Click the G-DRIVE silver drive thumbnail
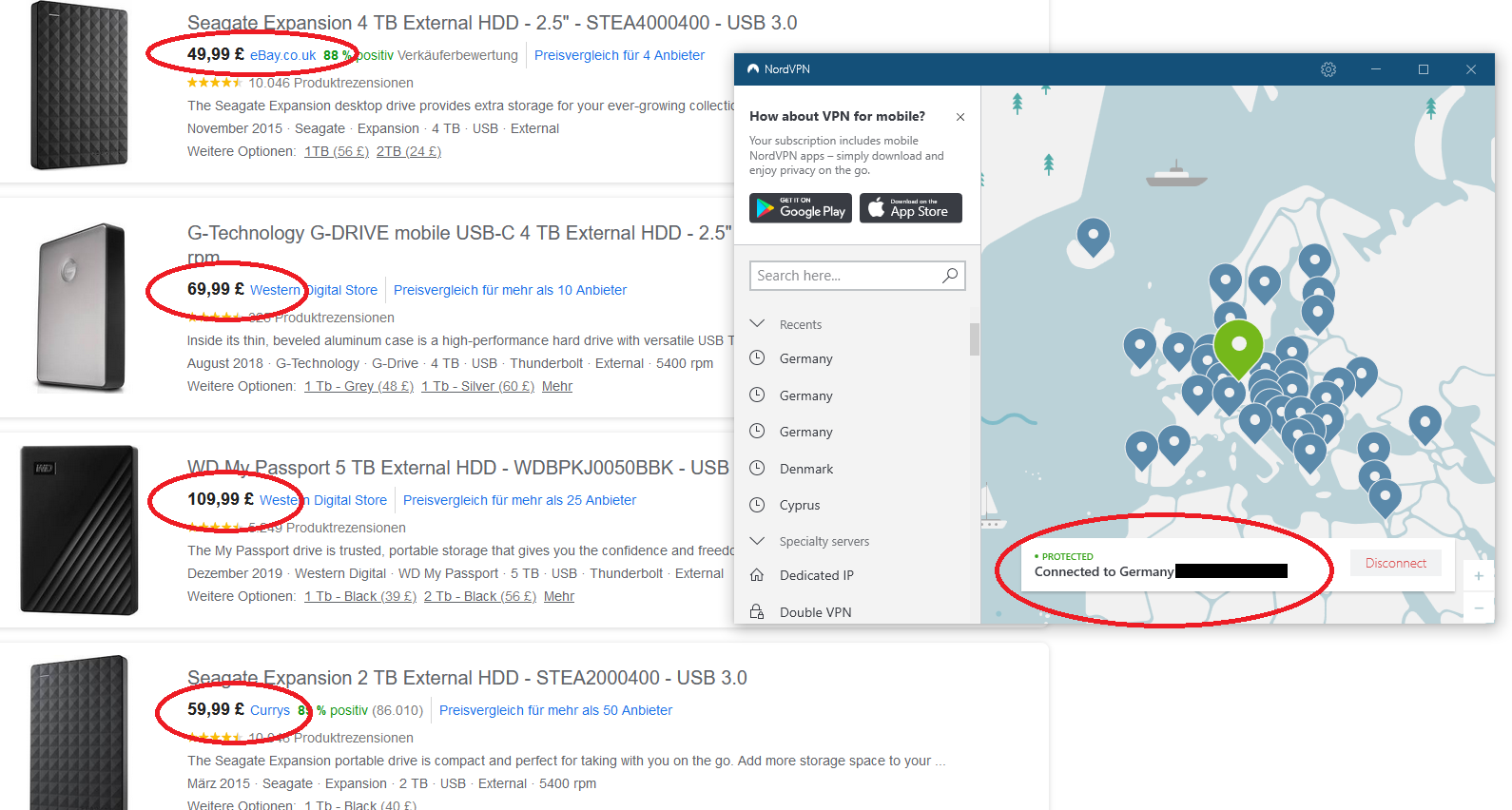Viewport: 1512px width, 810px height. click(x=81, y=308)
